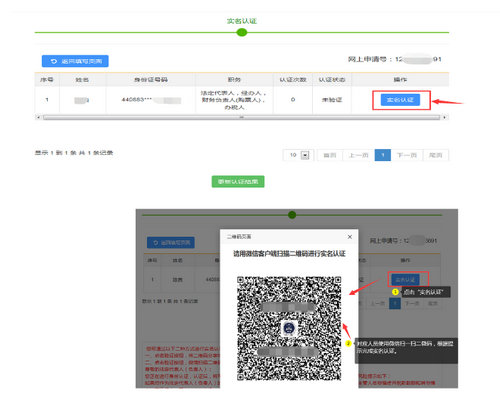Image resolution: width=500 pixels, height=400 pixels.
Task: Click the 显示1到1条 record count text in upper page
Action: pyautogui.click(x=74, y=153)
